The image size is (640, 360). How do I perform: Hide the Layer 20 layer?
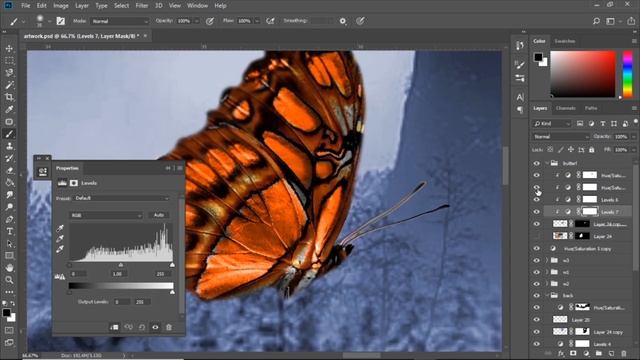click(536, 320)
